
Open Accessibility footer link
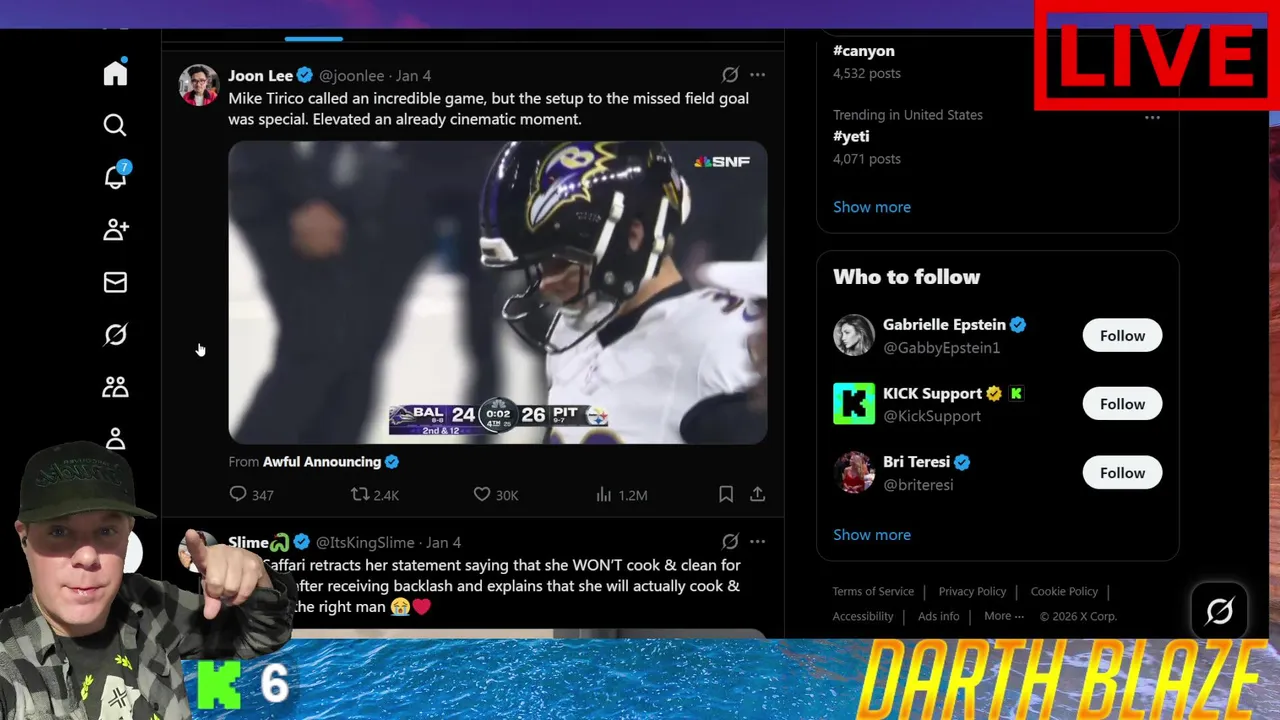(x=863, y=617)
